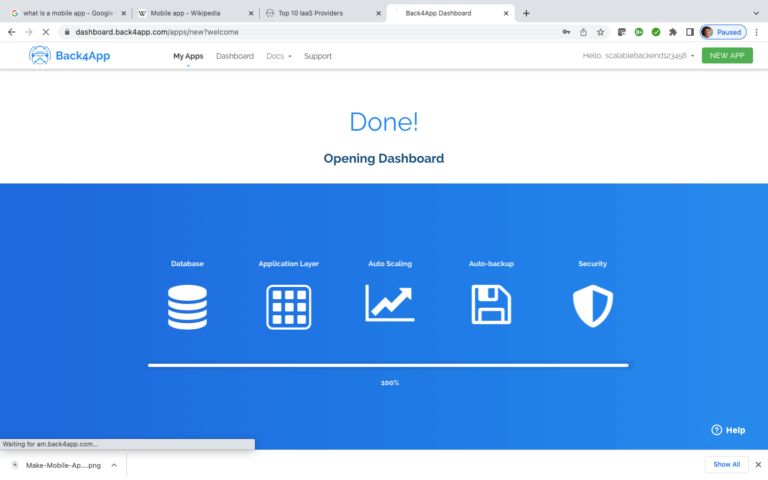The width and height of the screenshot is (768, 480).
Task: Click the Auto Scaling chart icon
Action: point(389,304)
